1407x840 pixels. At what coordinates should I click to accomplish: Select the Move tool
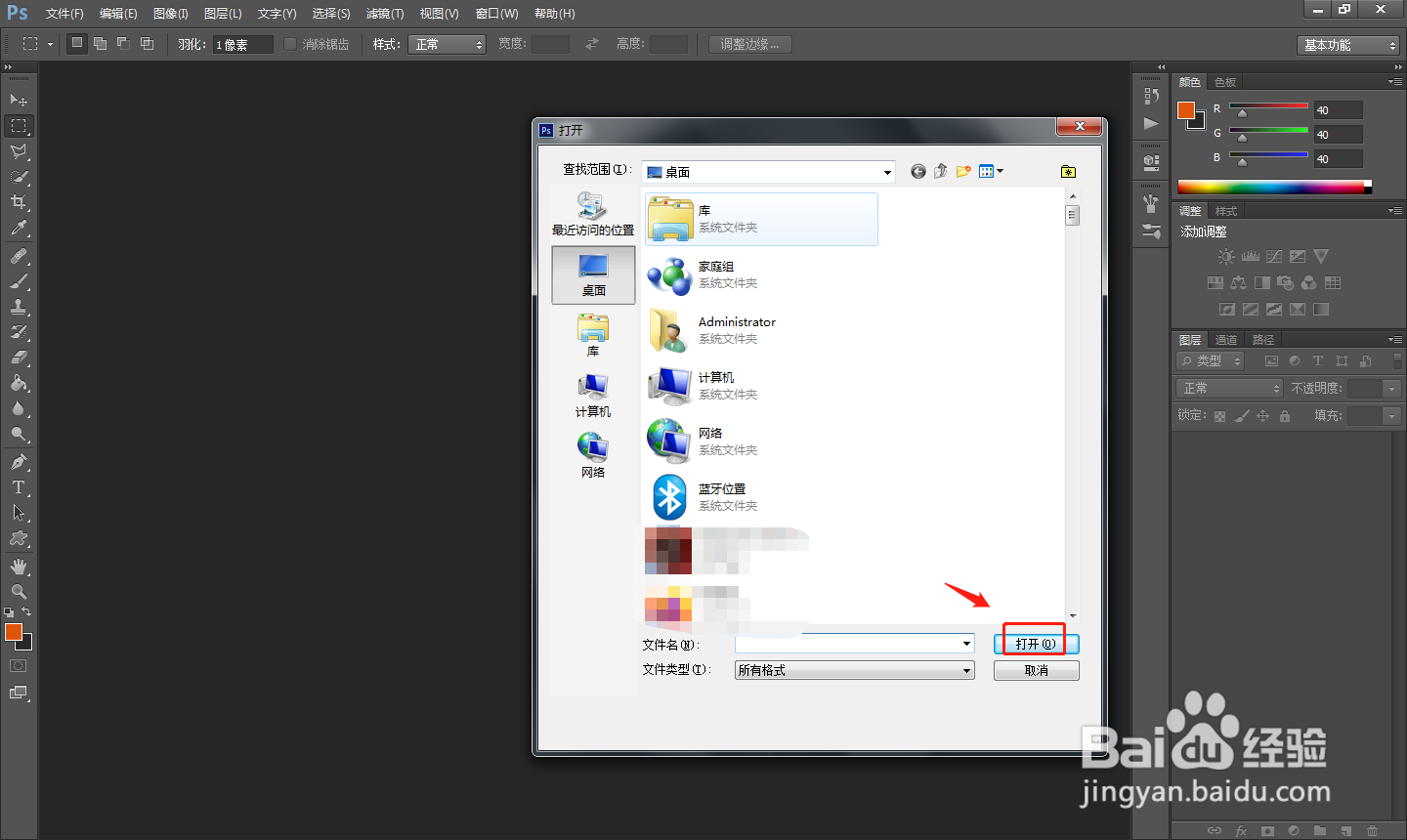[x=19, y=100]
